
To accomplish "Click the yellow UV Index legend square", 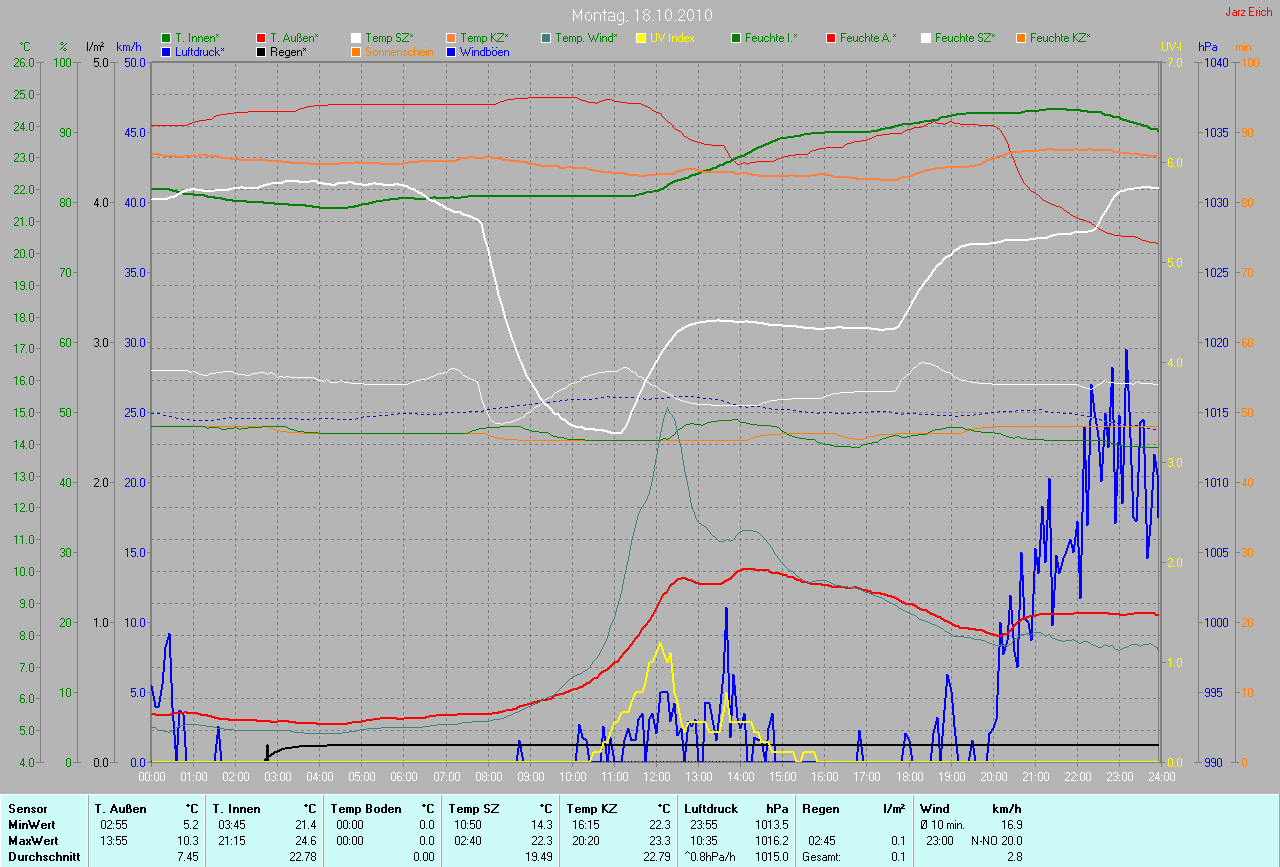I will (641, 38).
